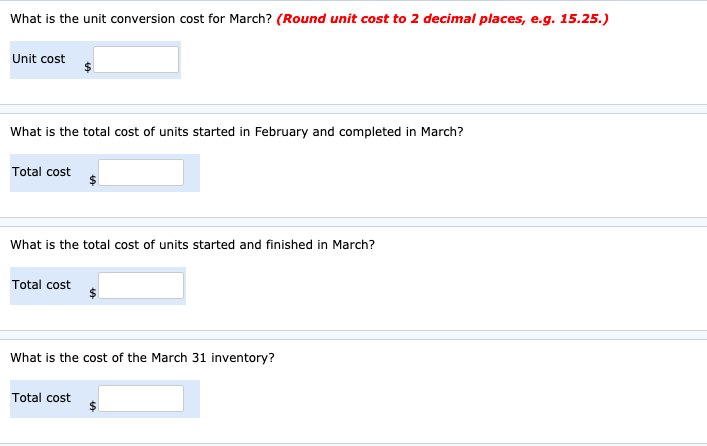Click the 'Unit cost' label
Viewport: 707px width, 446px height.
pos(39,59)
